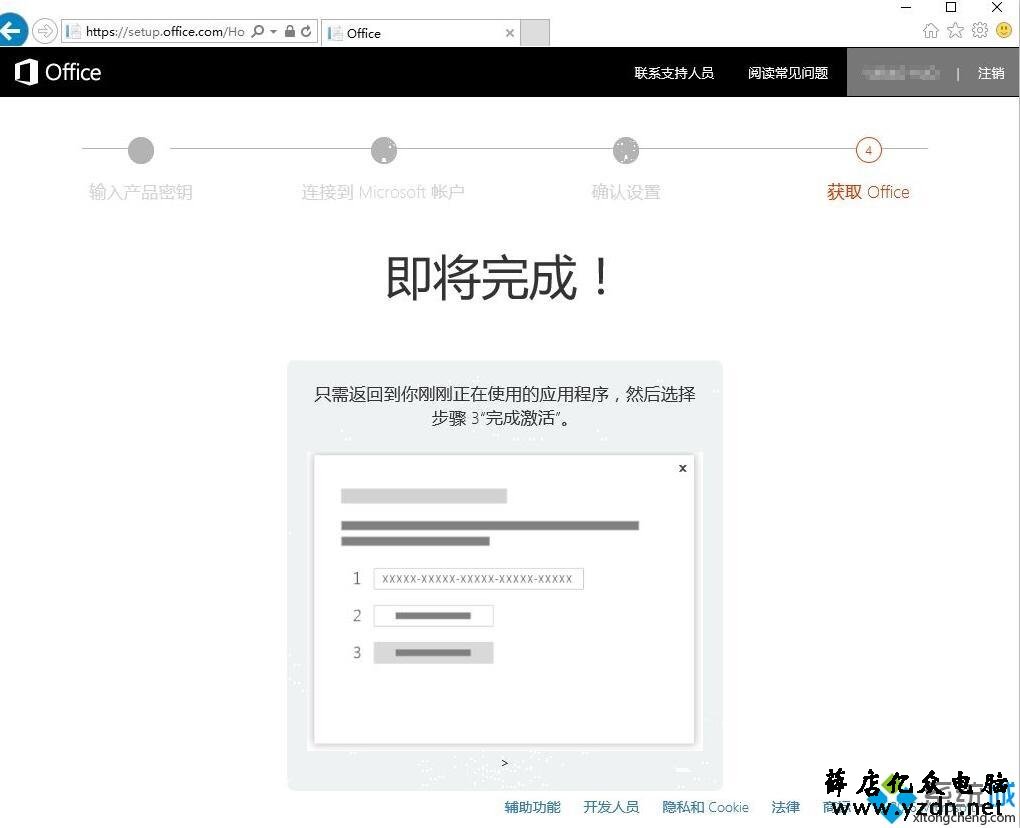Image resolution: width=1020 pixels, height=828 pixels.
Task: Close the Office browser tab
Action: (x=509, y=33)
